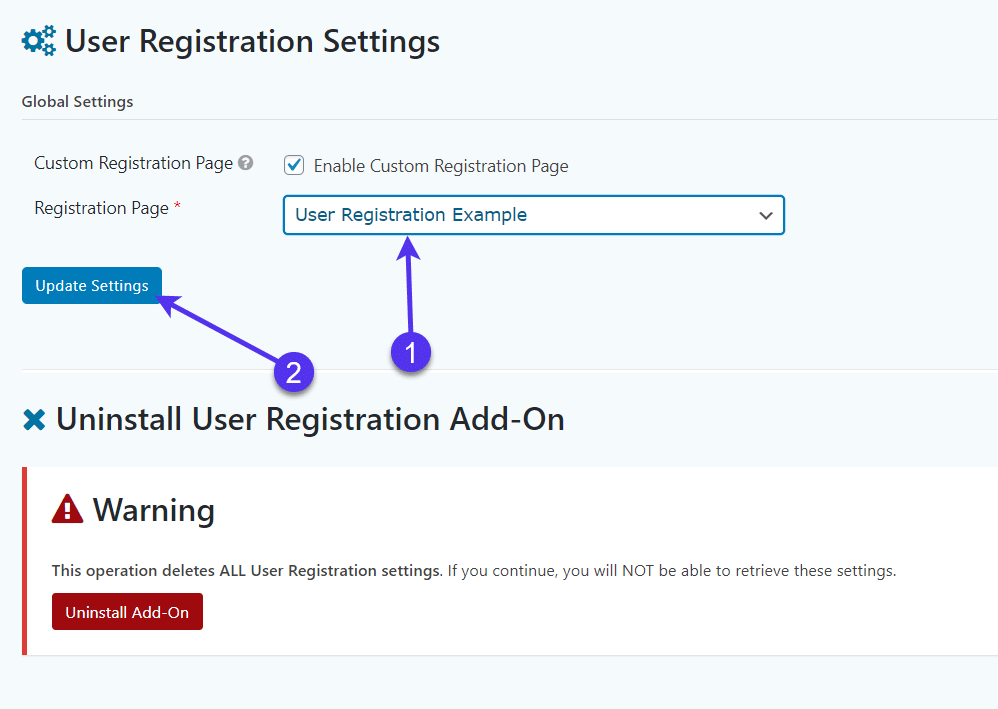
Task: Click the Warning heading text
Action: point(153,510)
